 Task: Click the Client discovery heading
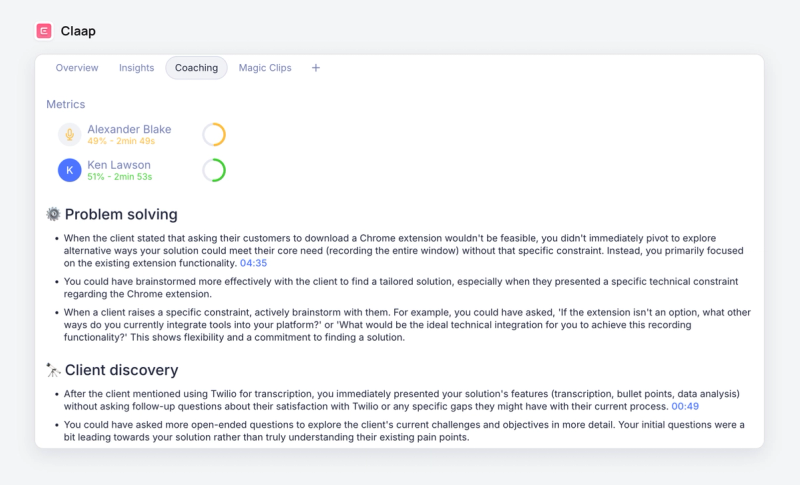(x=121, y=370)
